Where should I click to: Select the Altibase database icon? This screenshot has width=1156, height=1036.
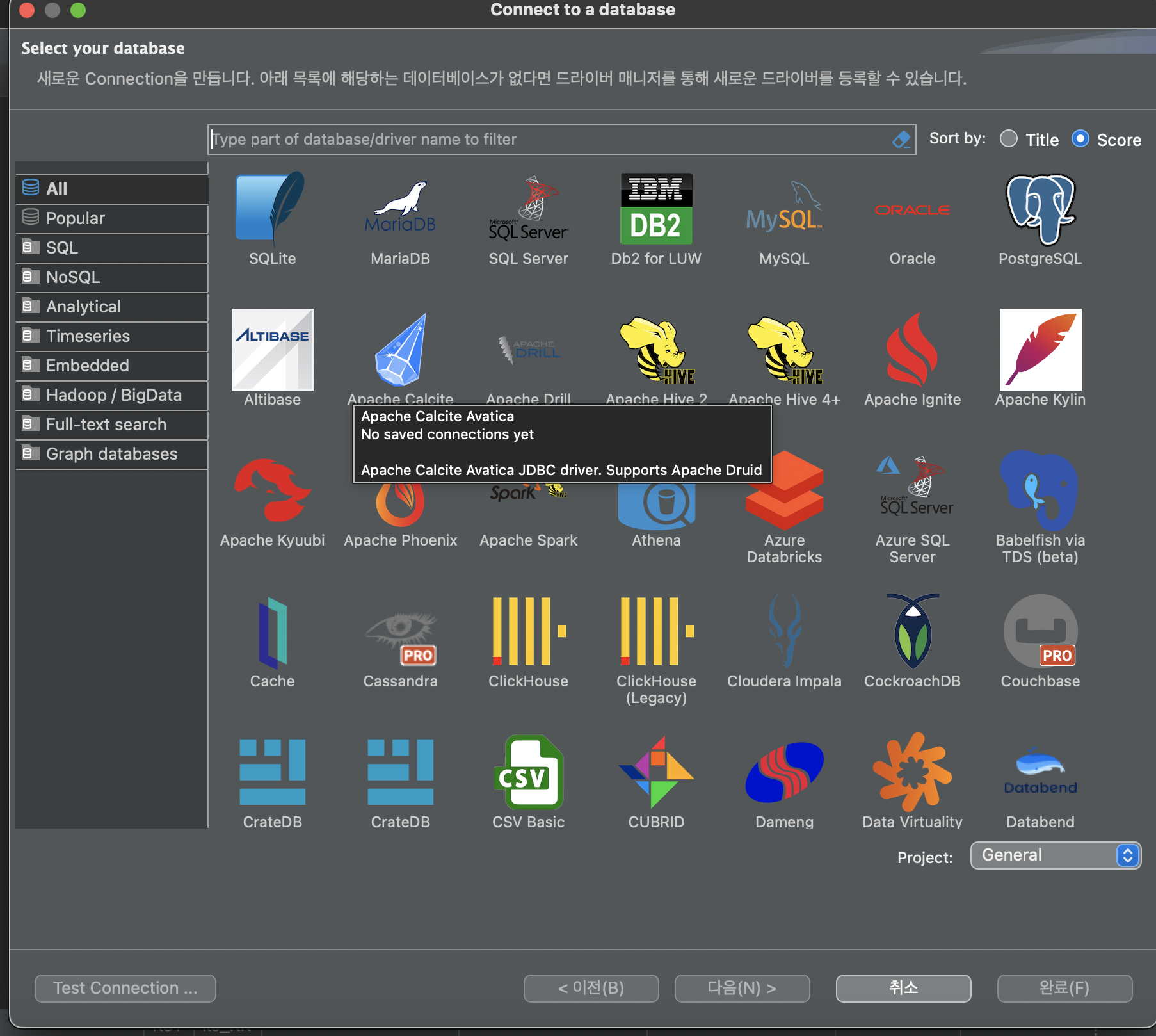(x=272, y=350)
